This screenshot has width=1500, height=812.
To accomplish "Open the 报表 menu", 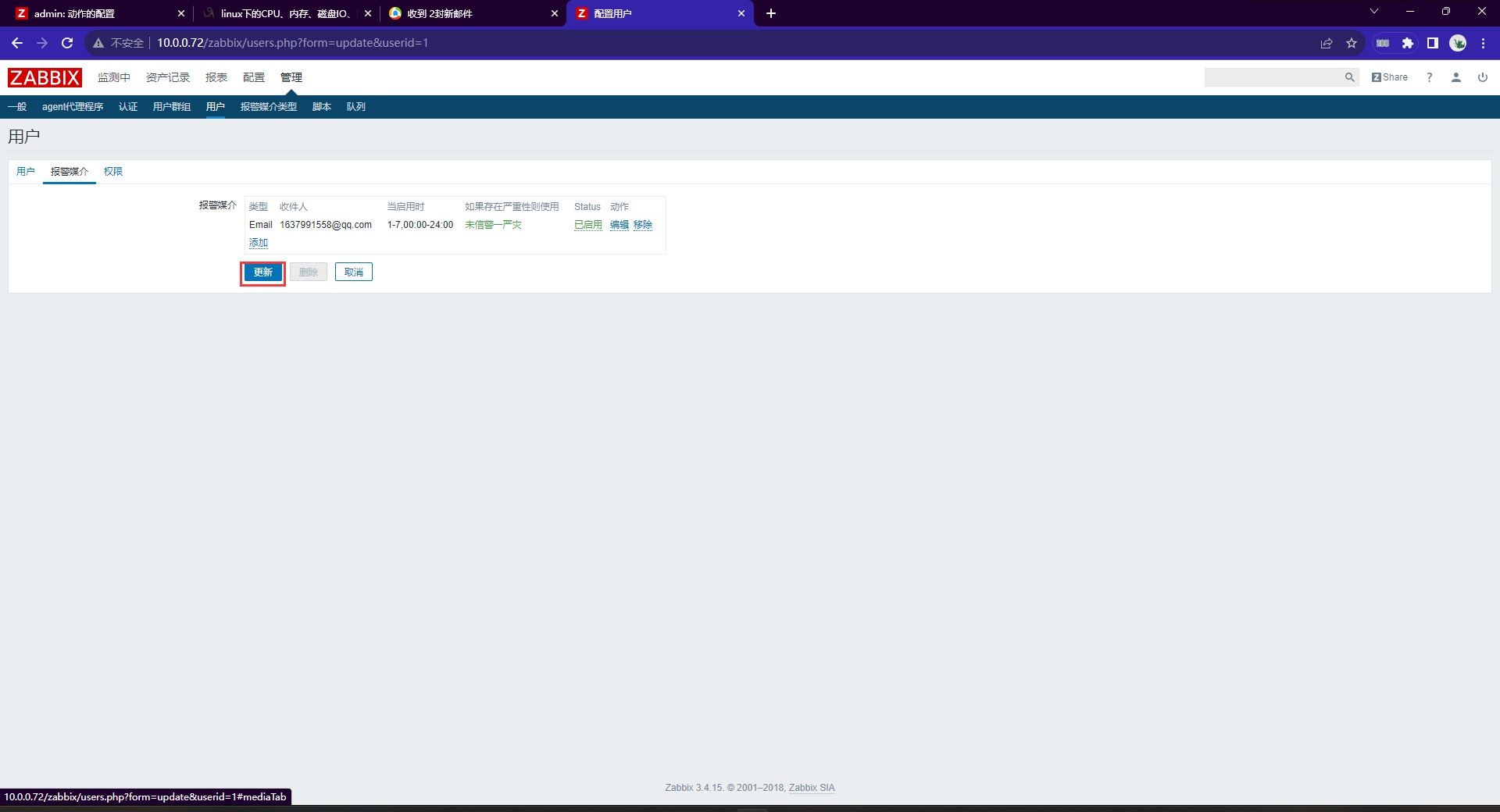I will (216, 77).
